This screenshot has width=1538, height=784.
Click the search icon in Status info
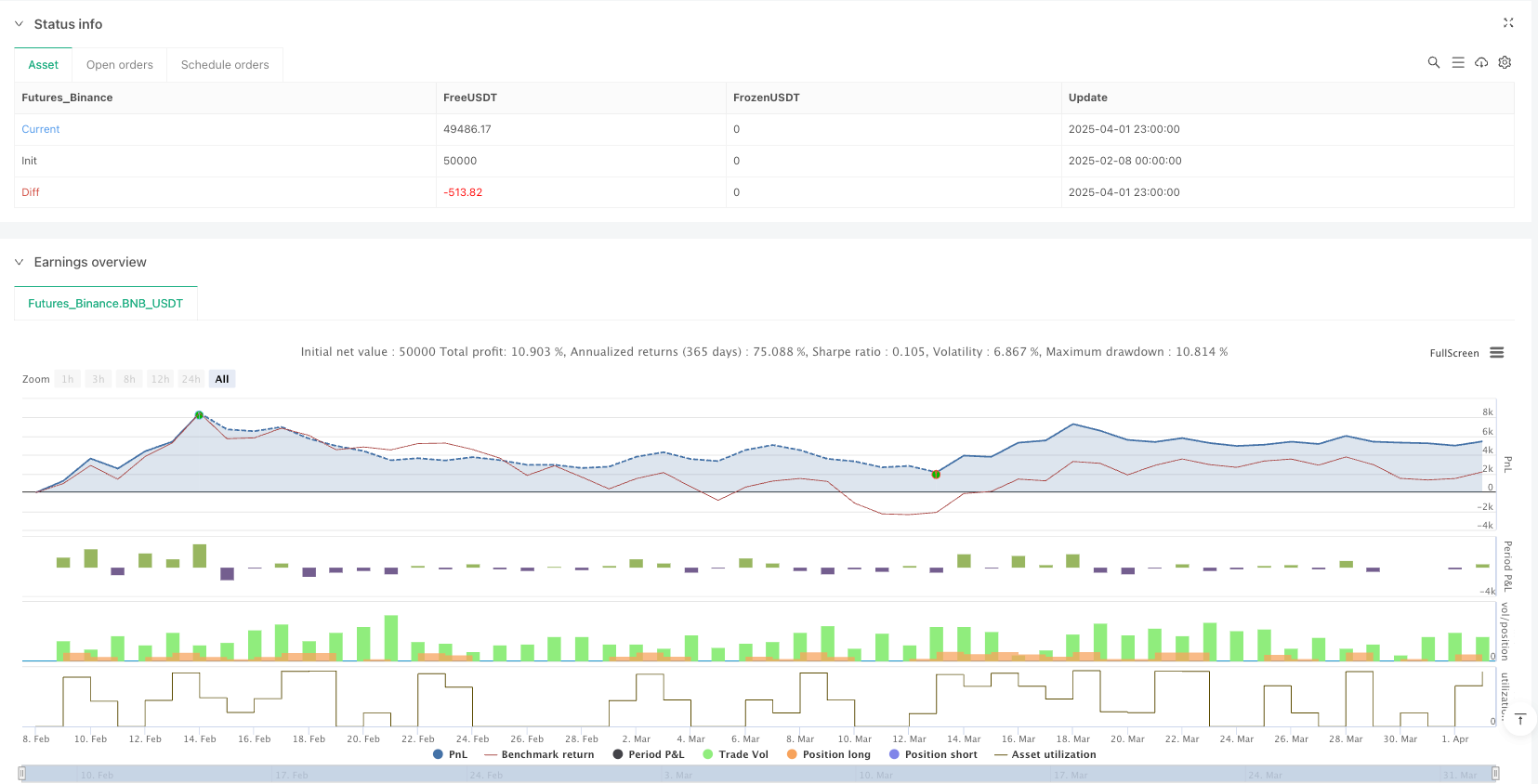pyautogui.click(x=1433, y=62)
